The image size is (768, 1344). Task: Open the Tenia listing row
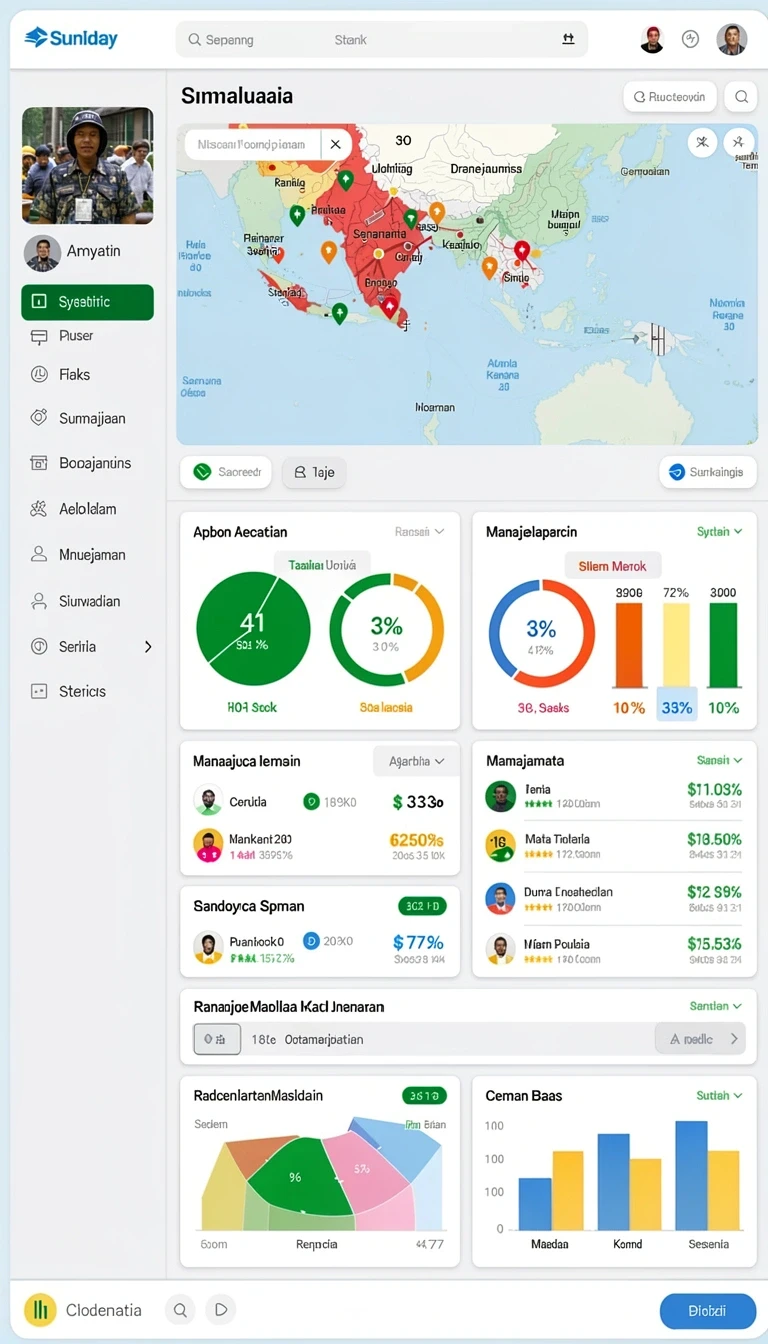pyautogui.click(x=614, y=796)
